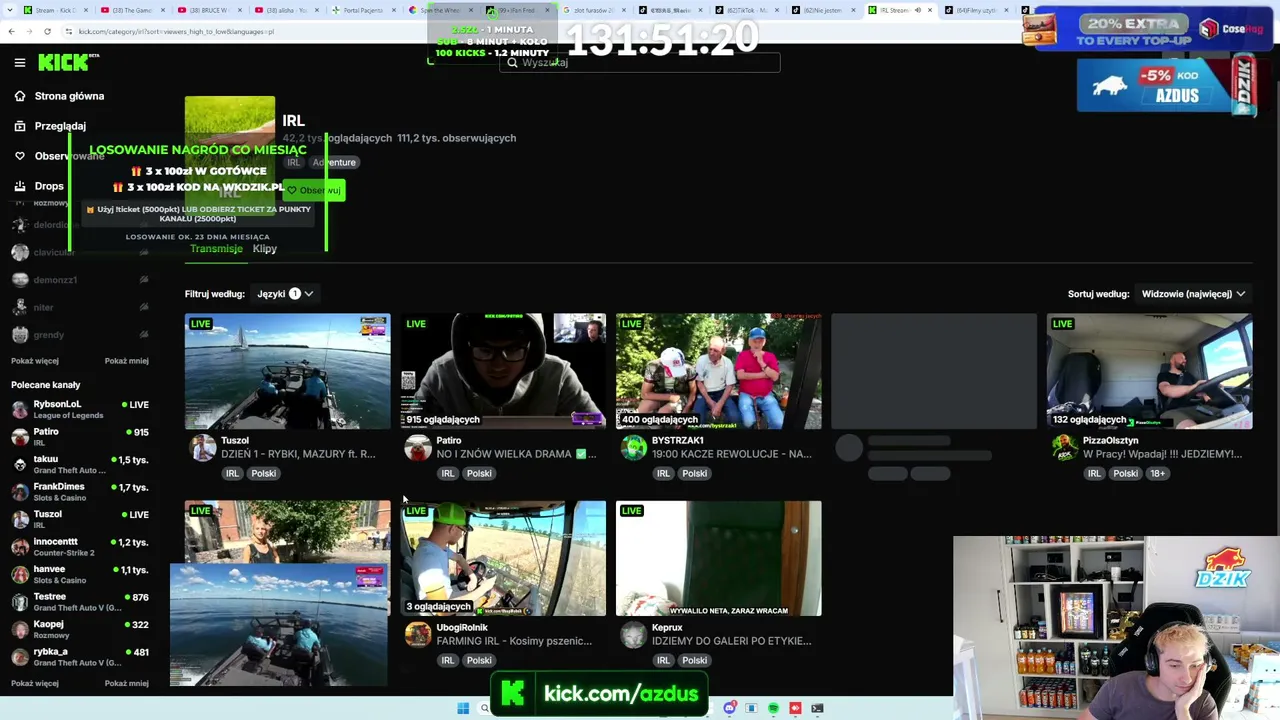
Task: Open stream title 'NO I ZNÓW WIELKA DRAMA'
Action: (x=516, y=454)
